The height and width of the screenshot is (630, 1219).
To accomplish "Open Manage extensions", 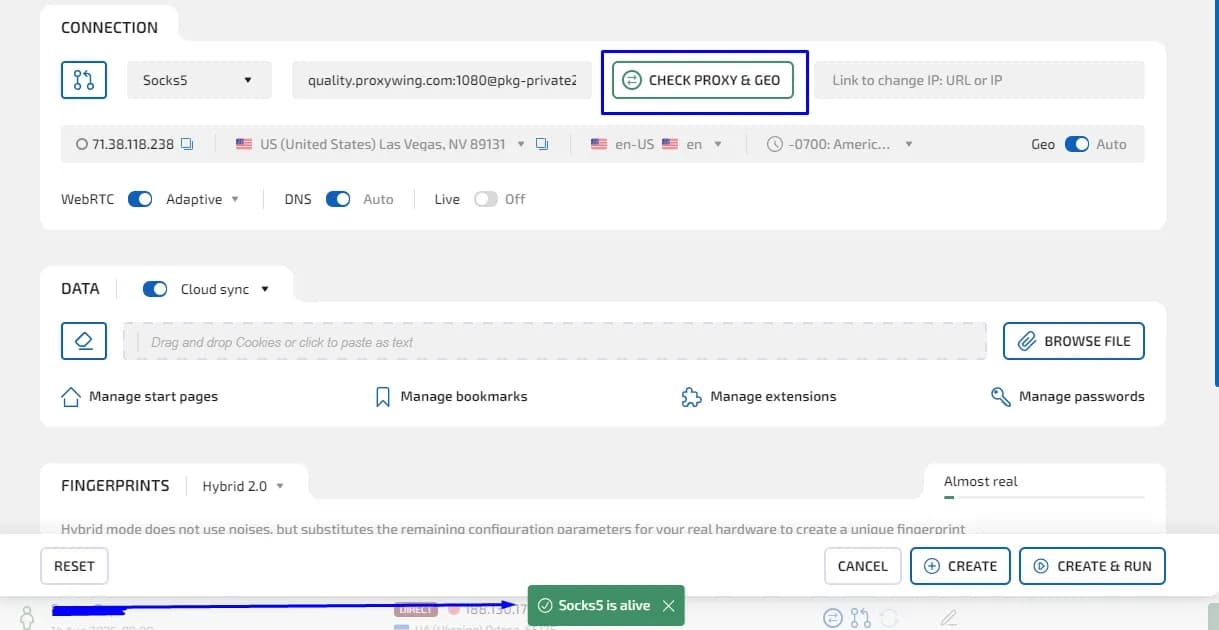I will pos(772,396).
